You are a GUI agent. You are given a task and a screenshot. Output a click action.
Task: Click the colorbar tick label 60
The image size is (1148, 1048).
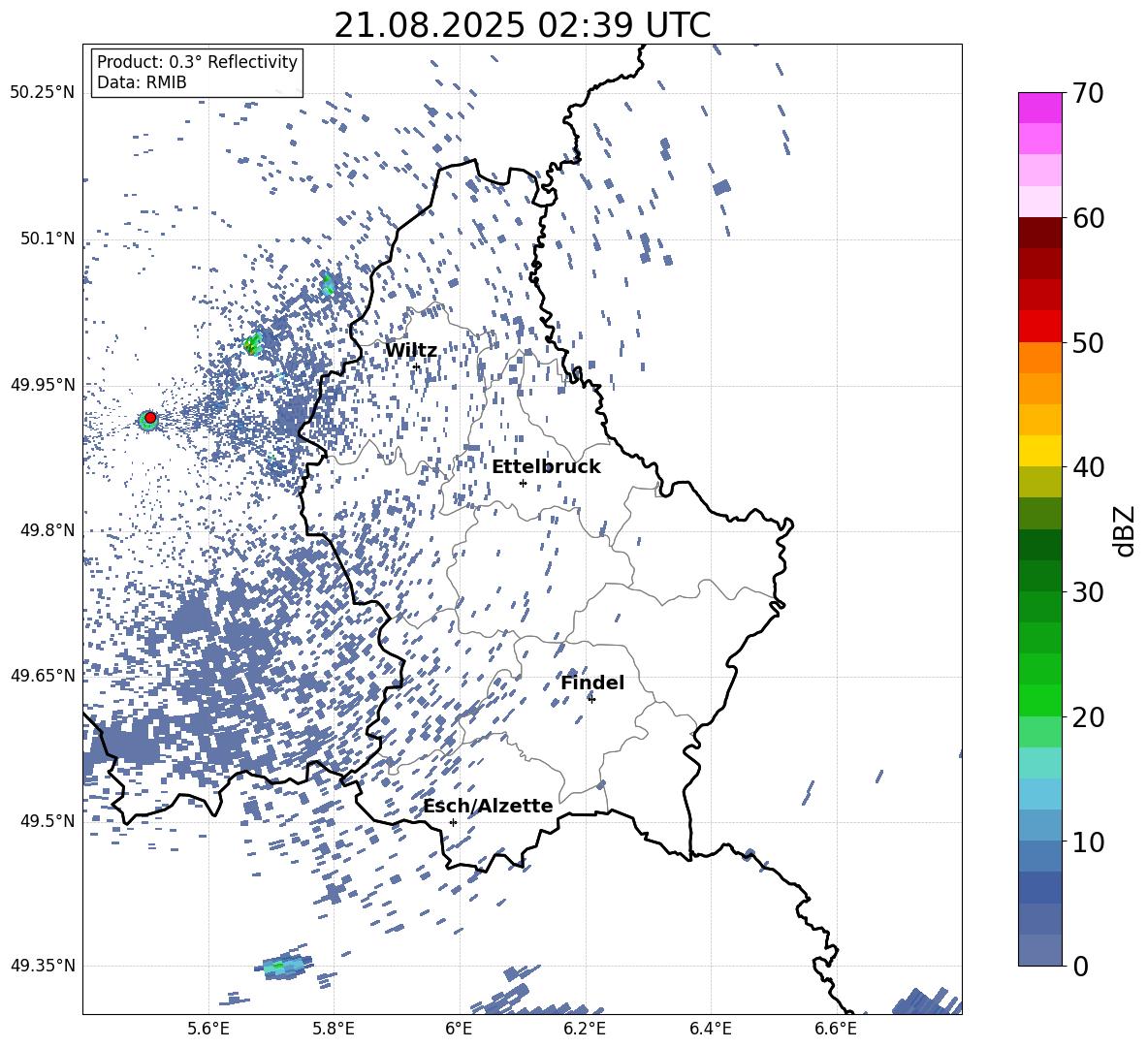tap(1088, 218)
